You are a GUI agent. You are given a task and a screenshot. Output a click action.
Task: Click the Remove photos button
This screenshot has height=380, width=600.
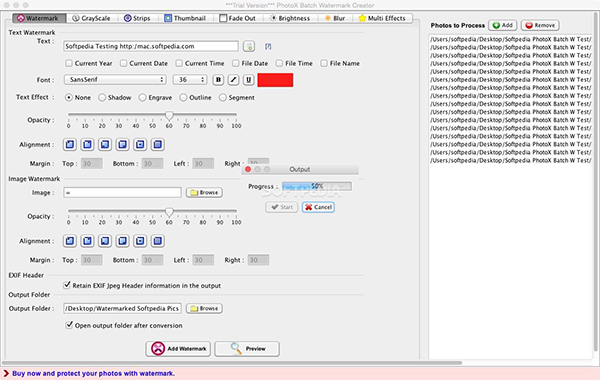540,25
